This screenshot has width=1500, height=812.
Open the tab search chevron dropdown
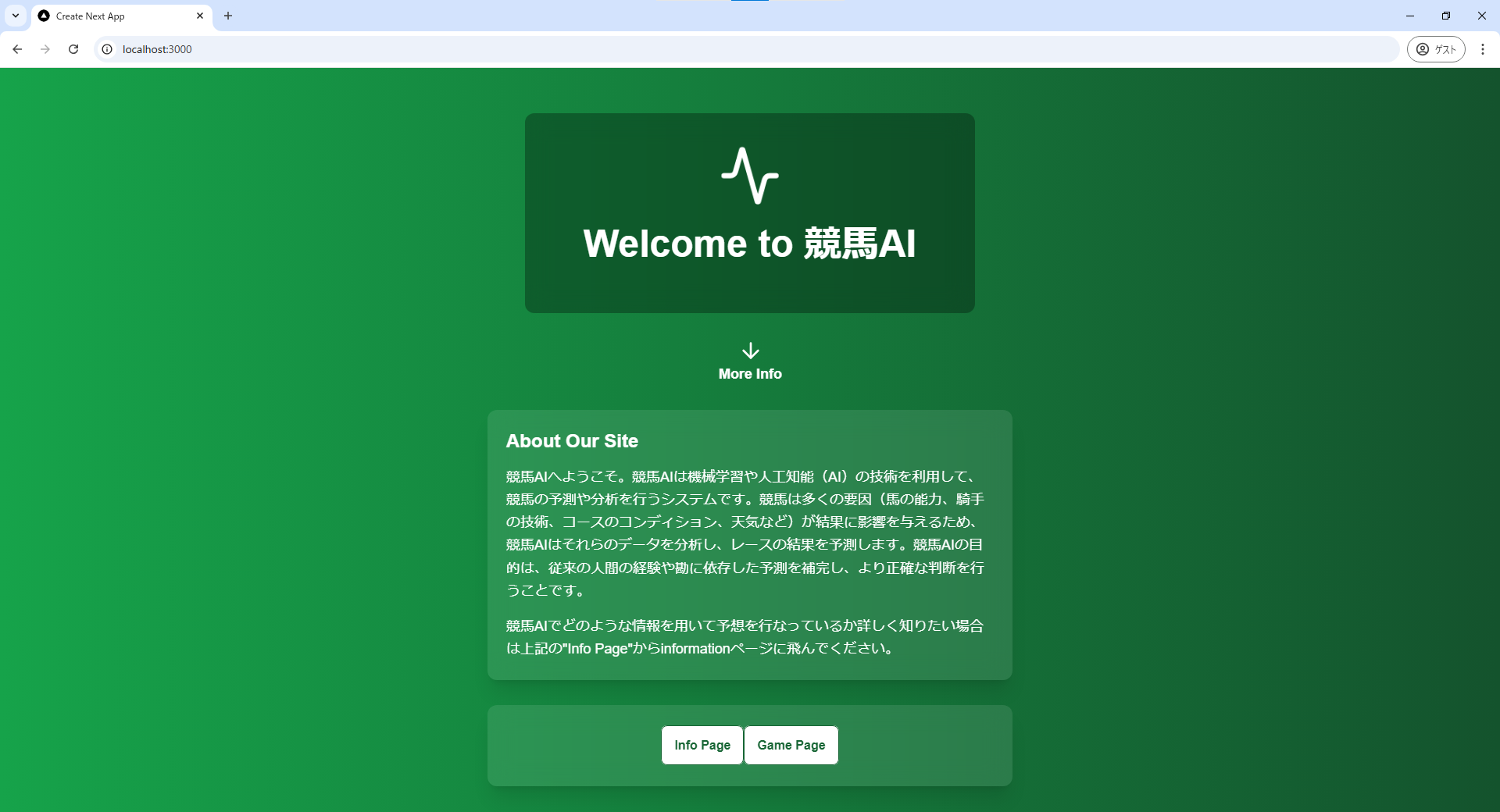[15, 16]
